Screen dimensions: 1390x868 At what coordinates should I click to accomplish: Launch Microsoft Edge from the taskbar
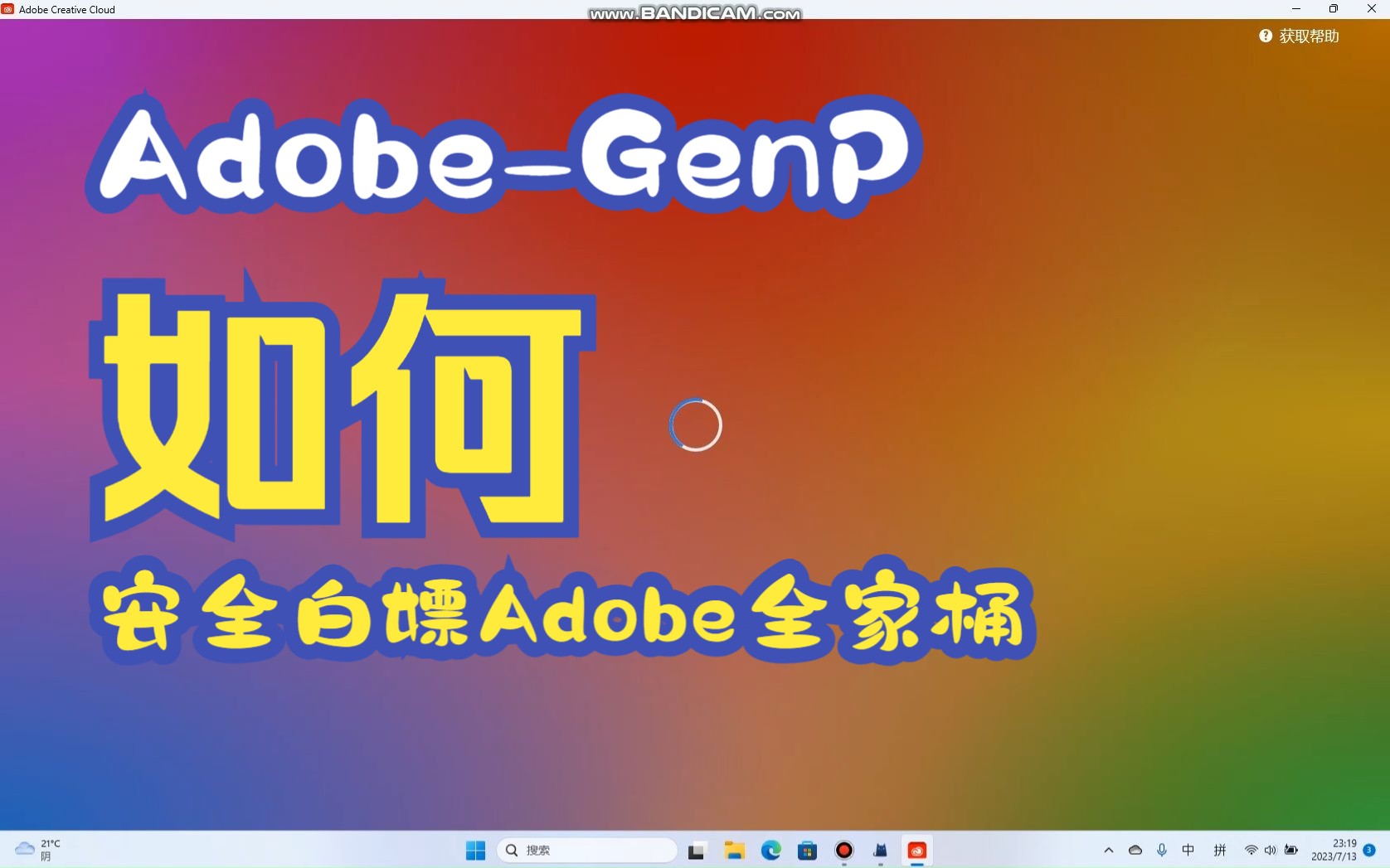[771, 851]
